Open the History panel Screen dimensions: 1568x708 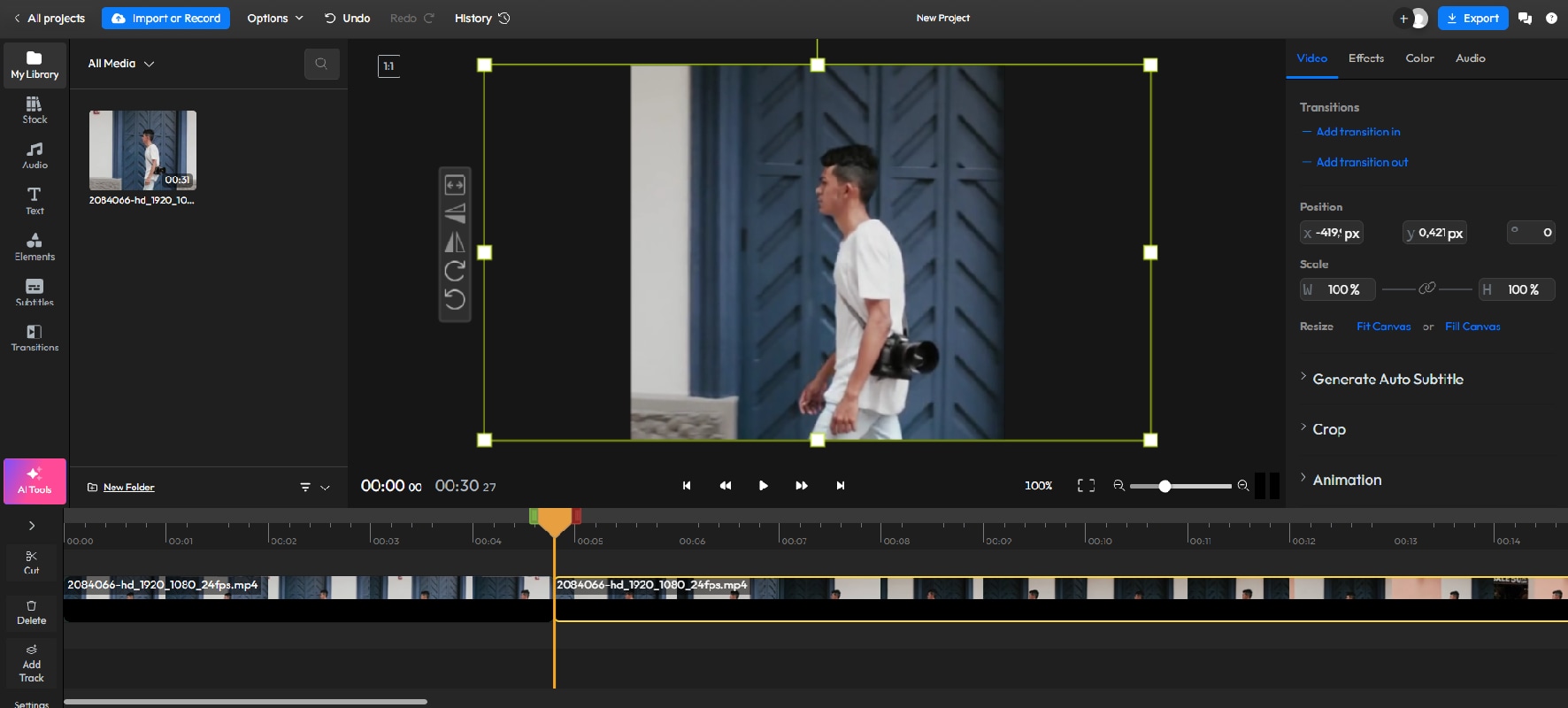coord(482,18)
